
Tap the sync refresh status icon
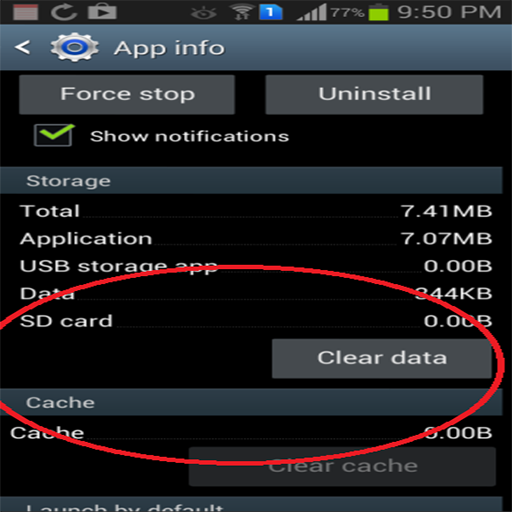point(63,12)
